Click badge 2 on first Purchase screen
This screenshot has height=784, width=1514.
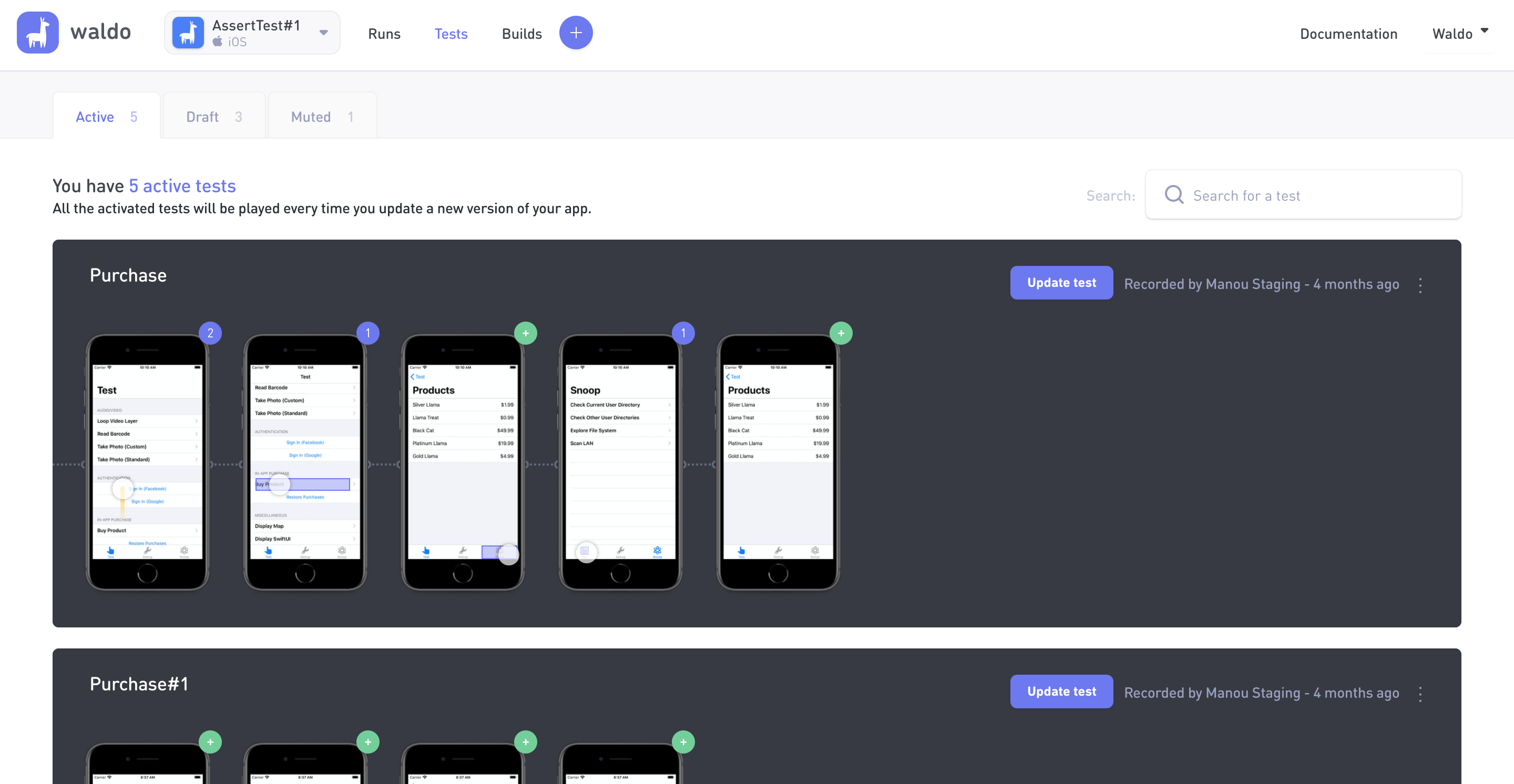[x=210, y=333]
